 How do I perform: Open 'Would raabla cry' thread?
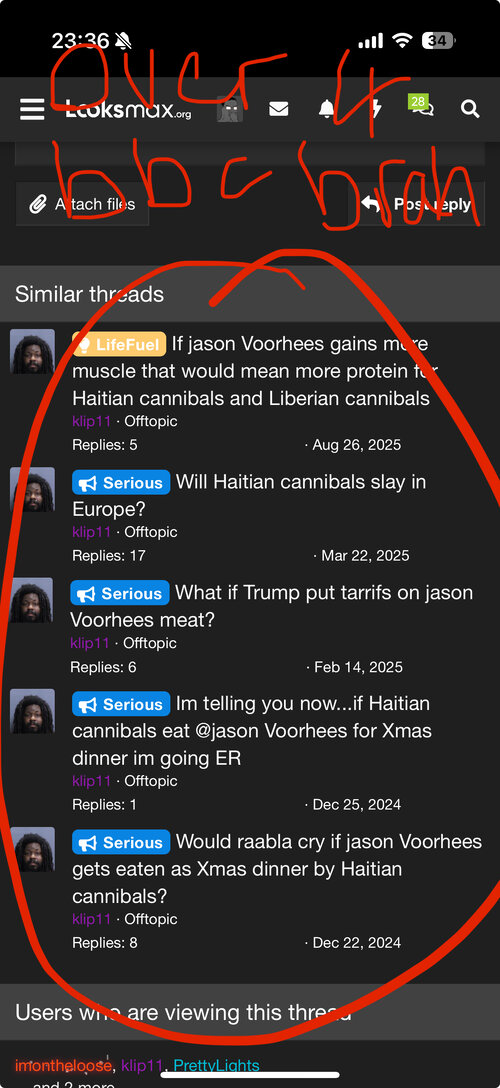[x=277, y=869]
